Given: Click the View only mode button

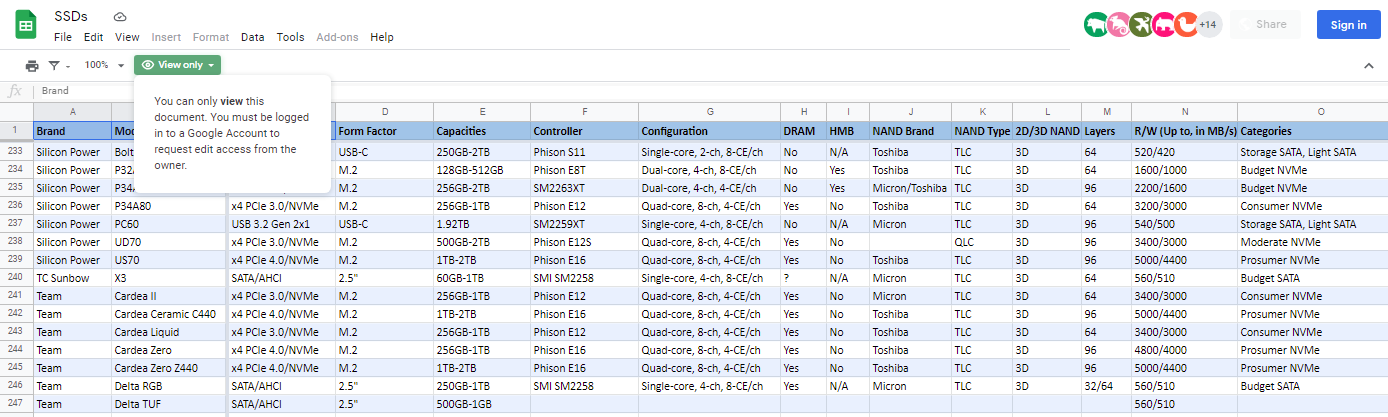Looking at the screenshot, I should [177, 65].
